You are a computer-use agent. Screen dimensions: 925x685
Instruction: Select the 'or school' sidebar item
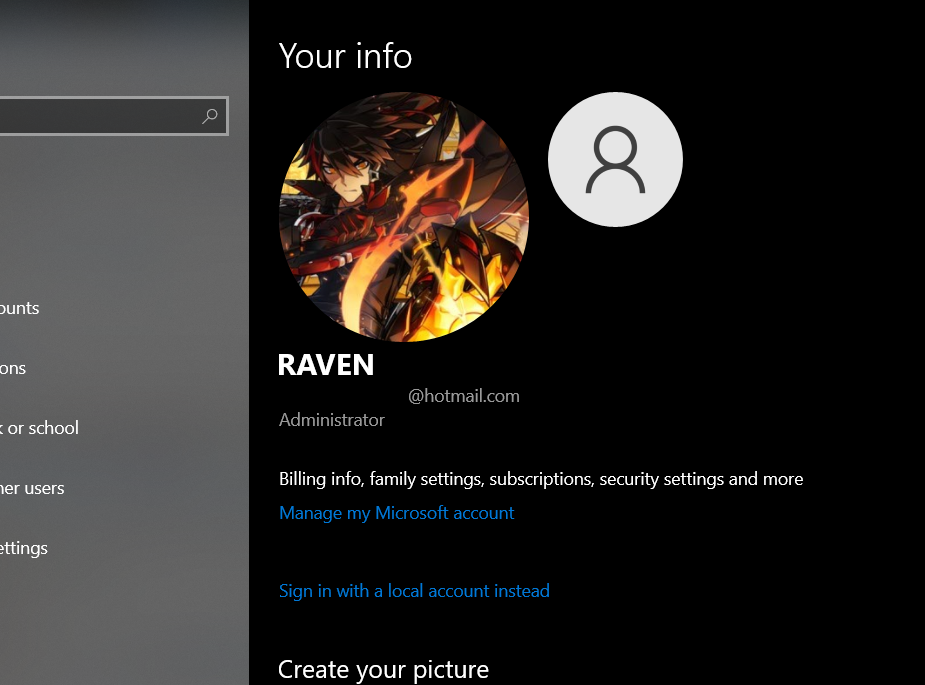click(40, 428)
